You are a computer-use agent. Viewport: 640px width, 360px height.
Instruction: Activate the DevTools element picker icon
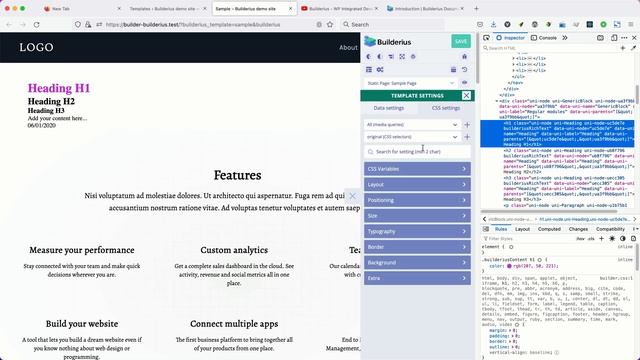pyautogui.click(x=486, y=38)
